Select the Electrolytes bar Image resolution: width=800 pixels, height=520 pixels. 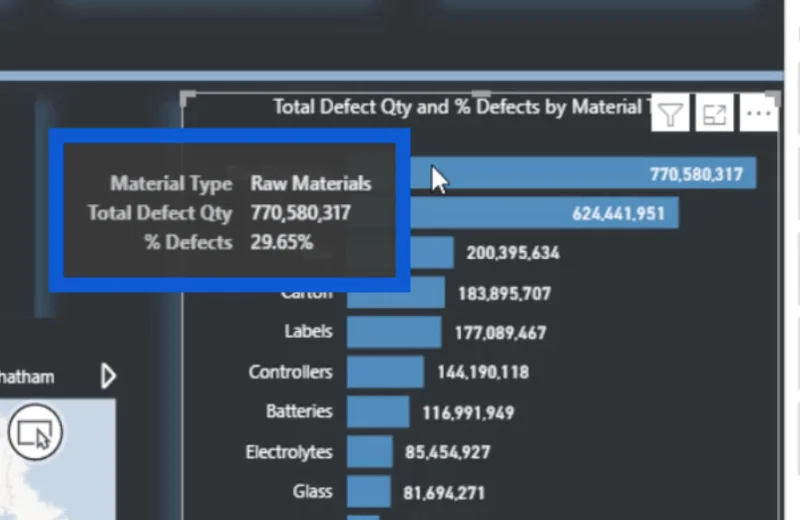click(370, 451)
